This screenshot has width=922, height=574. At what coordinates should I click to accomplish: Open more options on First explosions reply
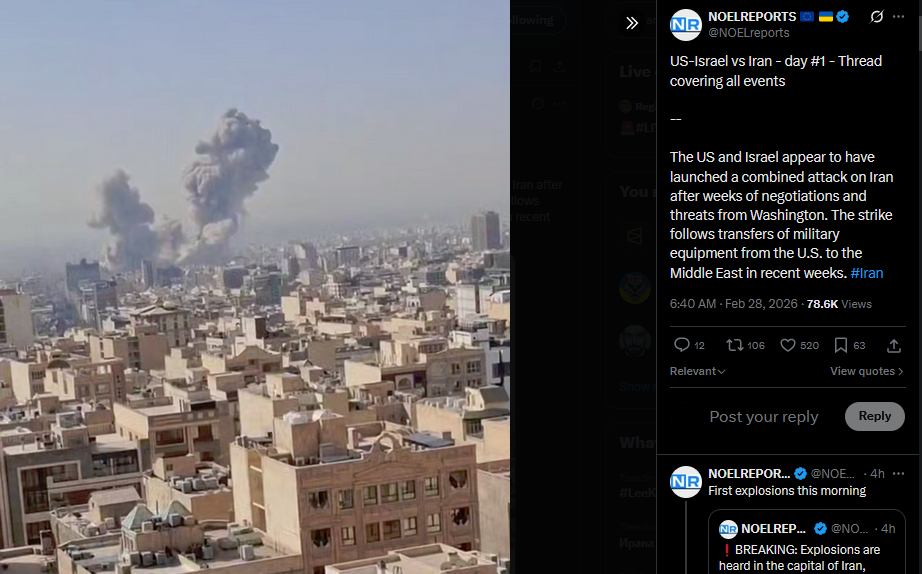pos(898,473)
